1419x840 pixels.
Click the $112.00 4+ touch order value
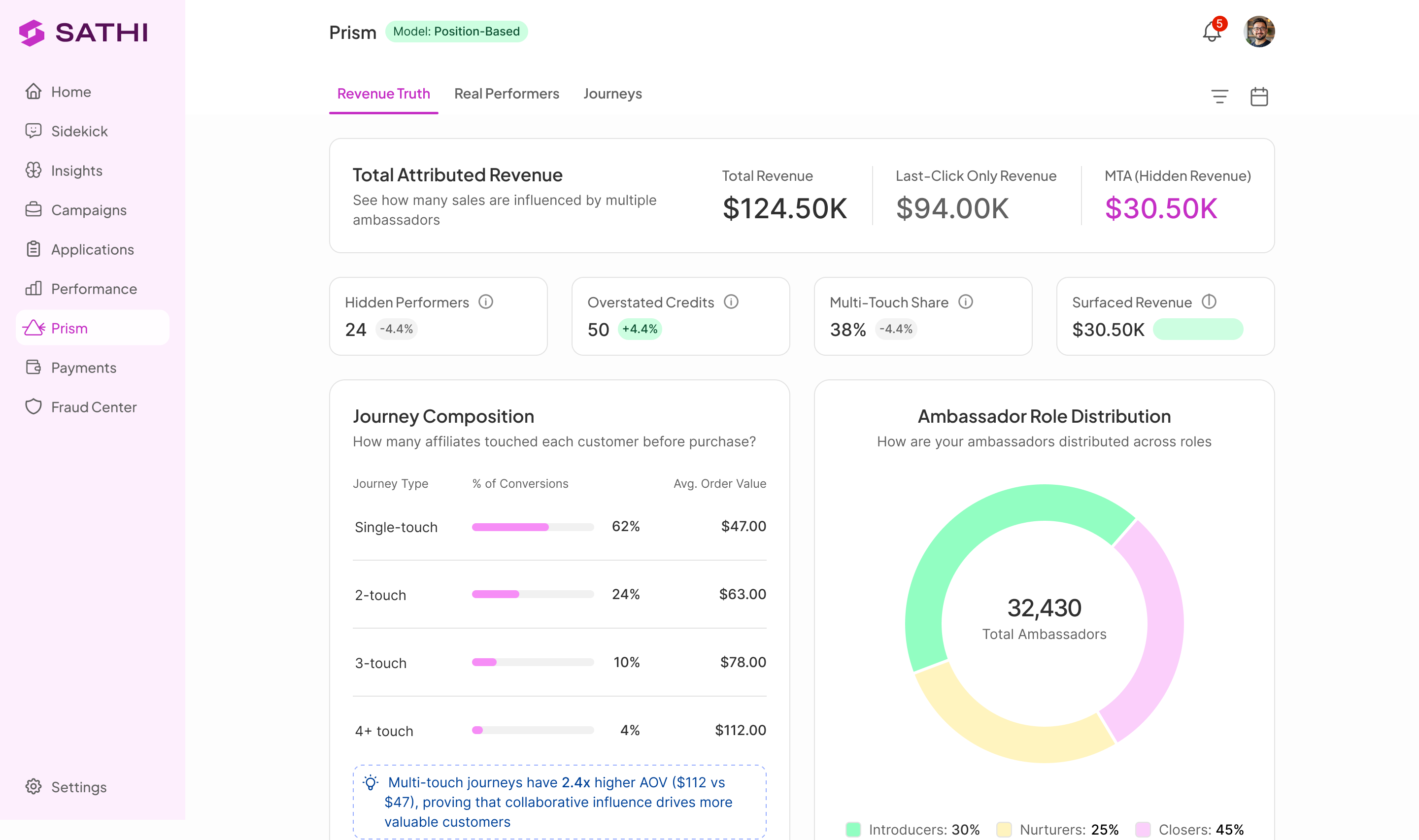point(741,730)
